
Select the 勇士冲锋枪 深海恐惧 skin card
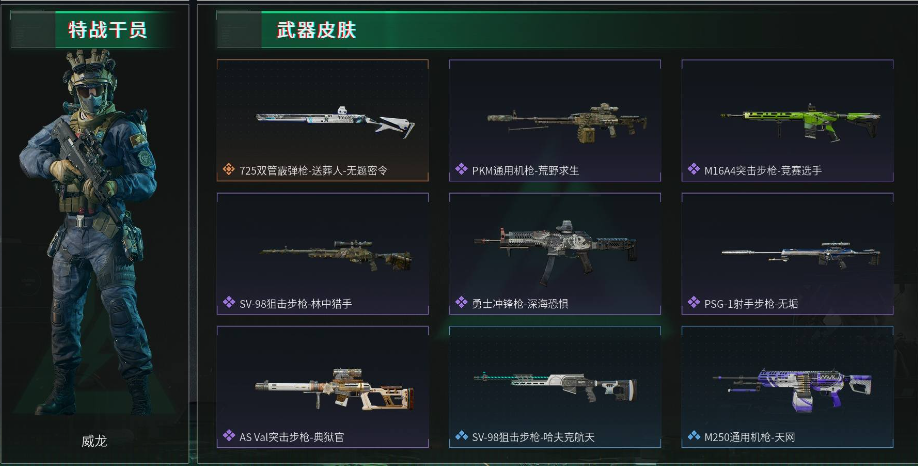click(x=555, y=253)
